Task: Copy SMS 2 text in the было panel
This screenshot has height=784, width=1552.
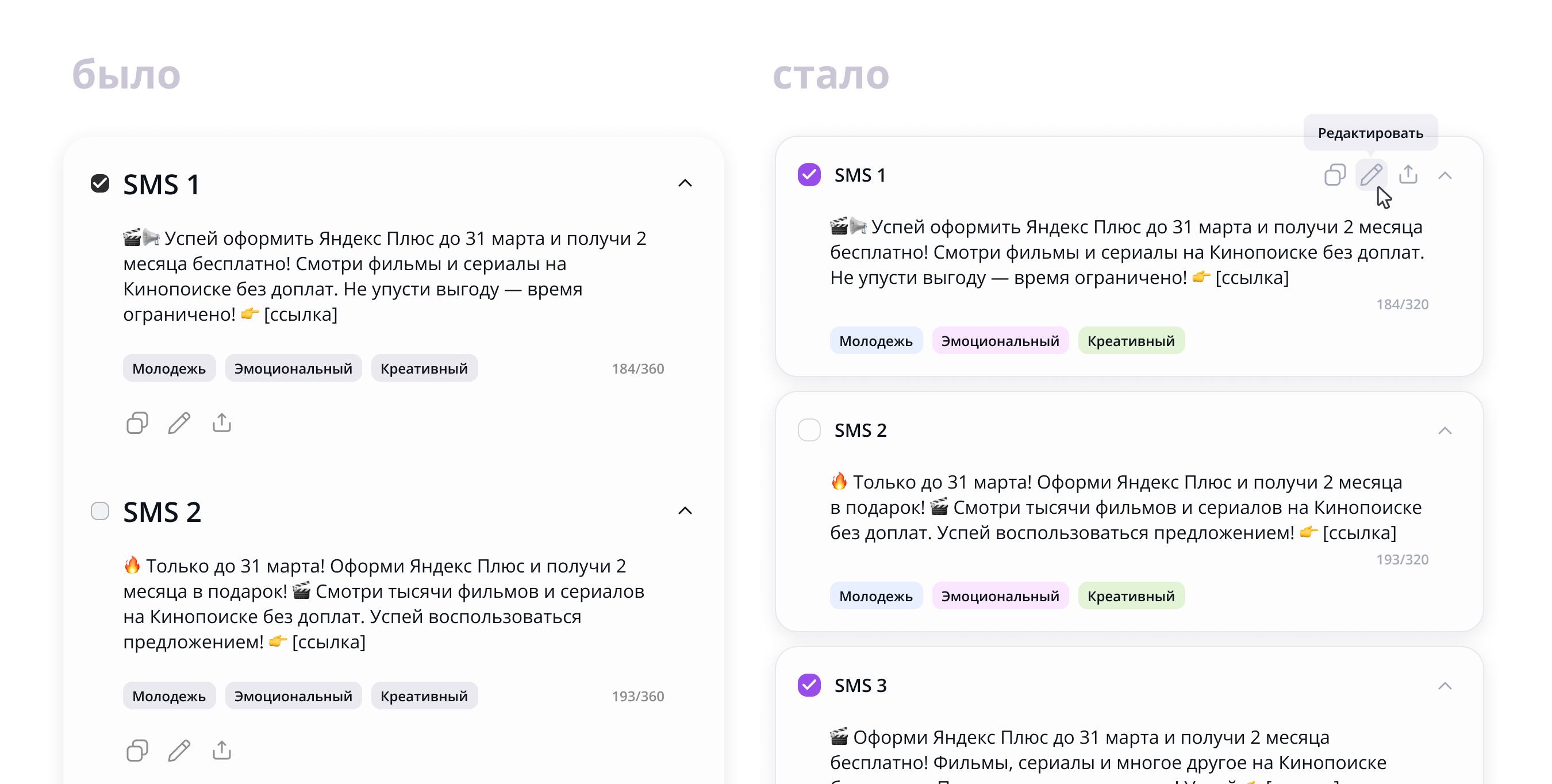Action: (x=137, y=750)
